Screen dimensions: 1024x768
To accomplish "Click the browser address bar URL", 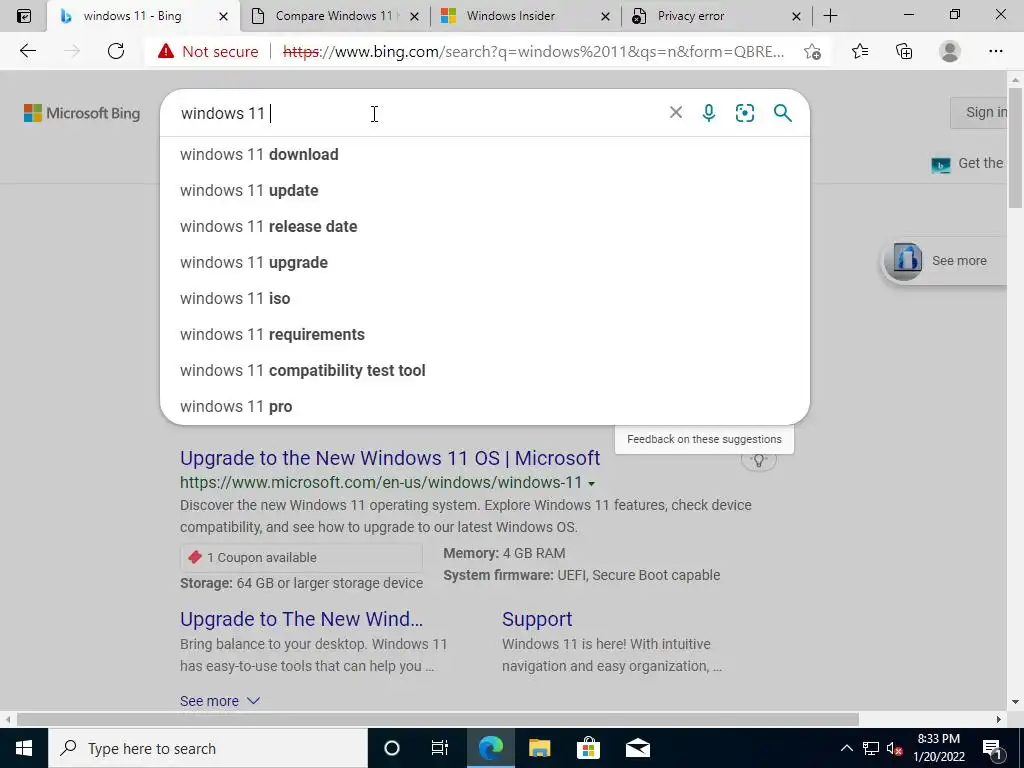I will [533, 52].
